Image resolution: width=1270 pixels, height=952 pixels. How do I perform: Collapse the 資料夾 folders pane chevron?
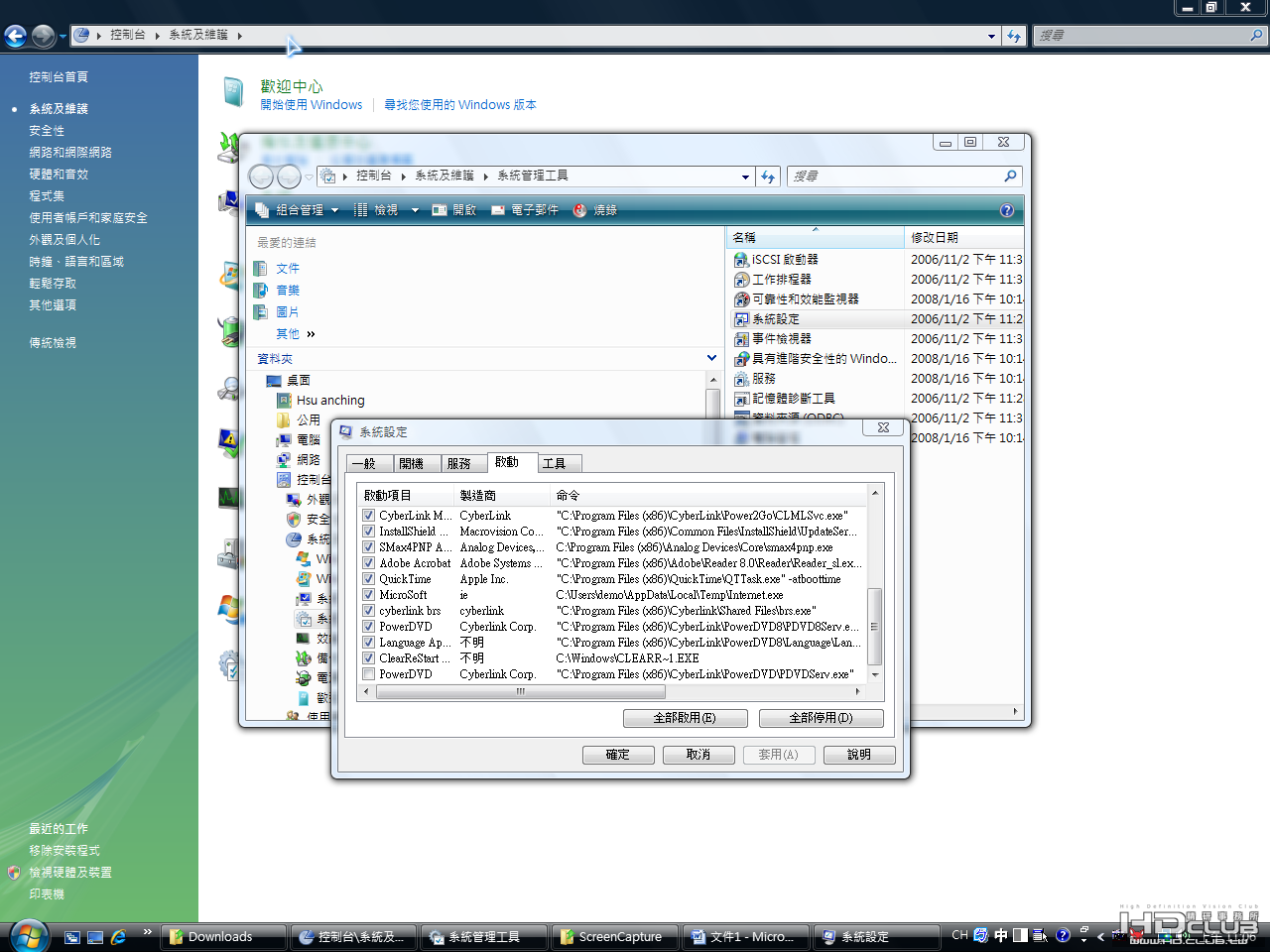(711, 358)
